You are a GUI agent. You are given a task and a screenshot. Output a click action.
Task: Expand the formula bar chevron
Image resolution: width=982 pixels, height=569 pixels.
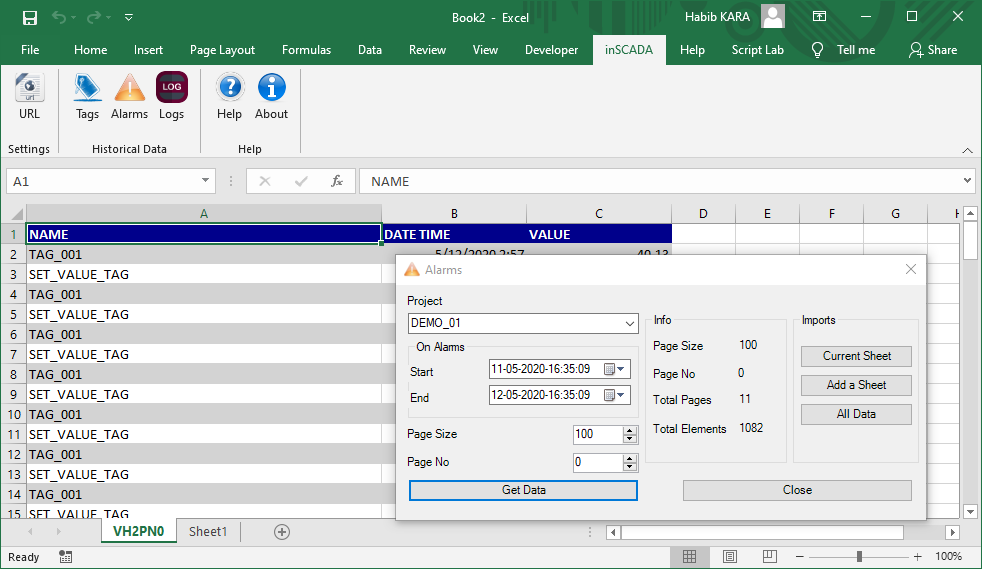pyautogui.click(x=968, y=181)
